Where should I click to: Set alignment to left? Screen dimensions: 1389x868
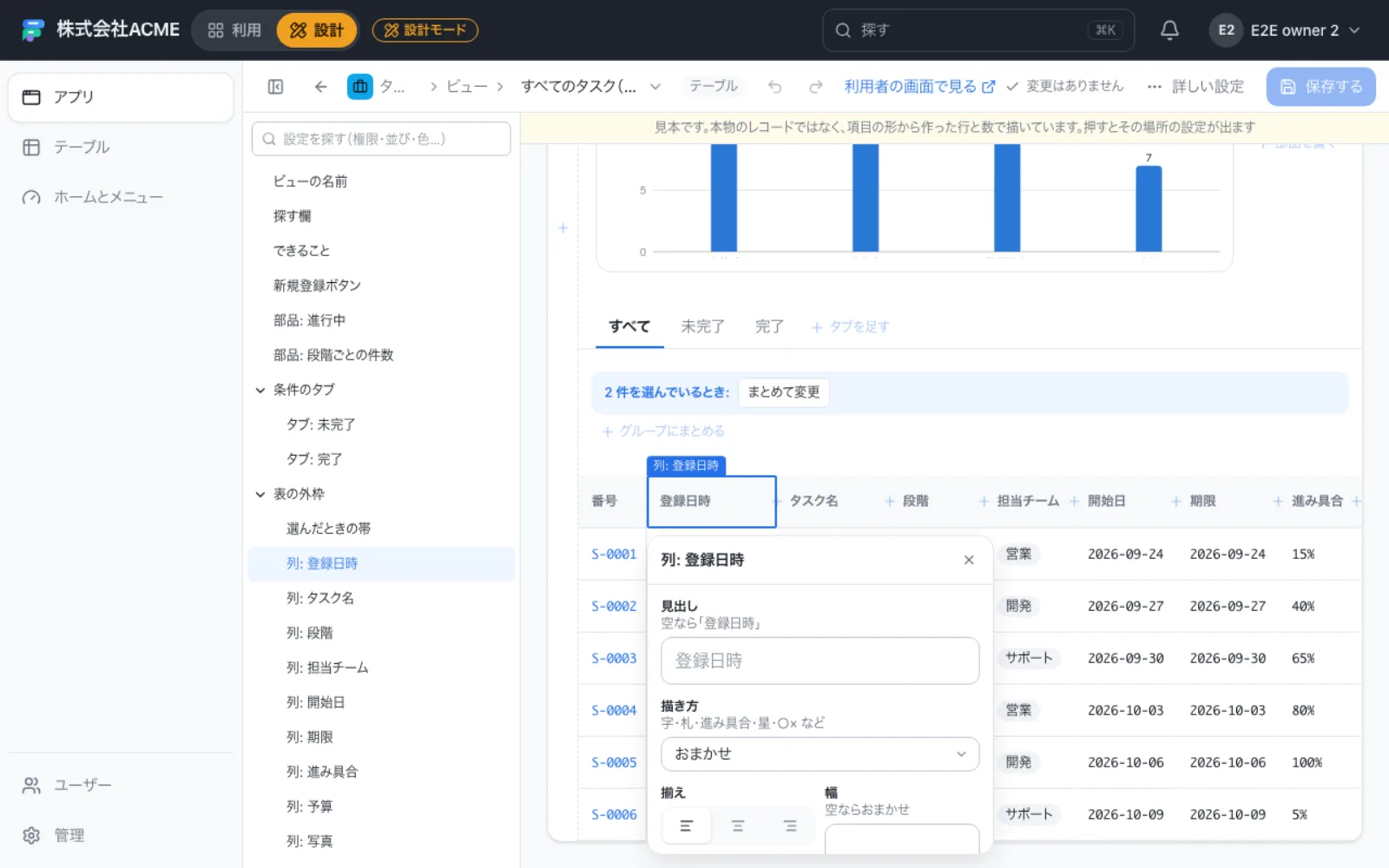[x=686, y=826]
